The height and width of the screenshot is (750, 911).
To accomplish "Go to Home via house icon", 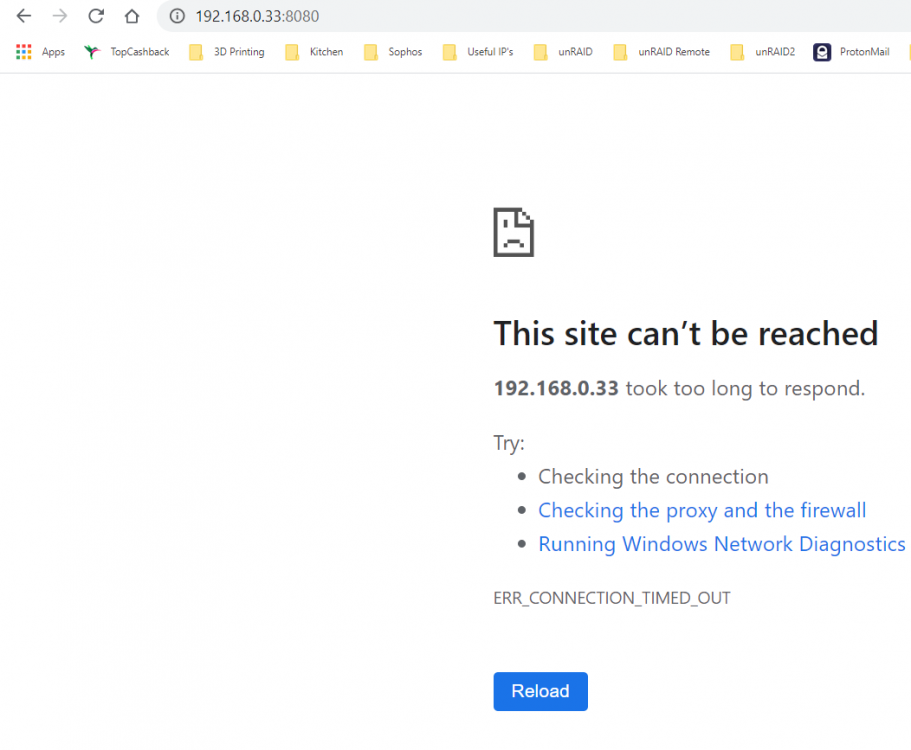I will pos(132,16).
